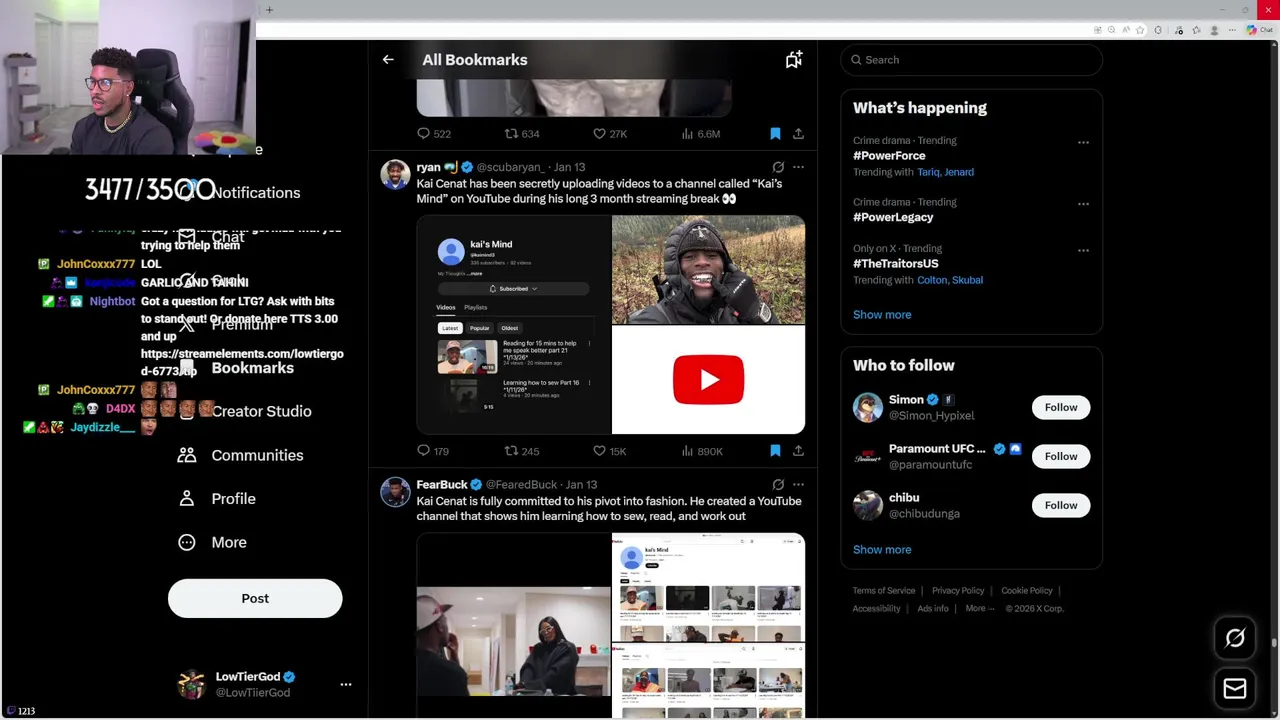Open Grok icon on FearBuck's post

coord(778,485)
